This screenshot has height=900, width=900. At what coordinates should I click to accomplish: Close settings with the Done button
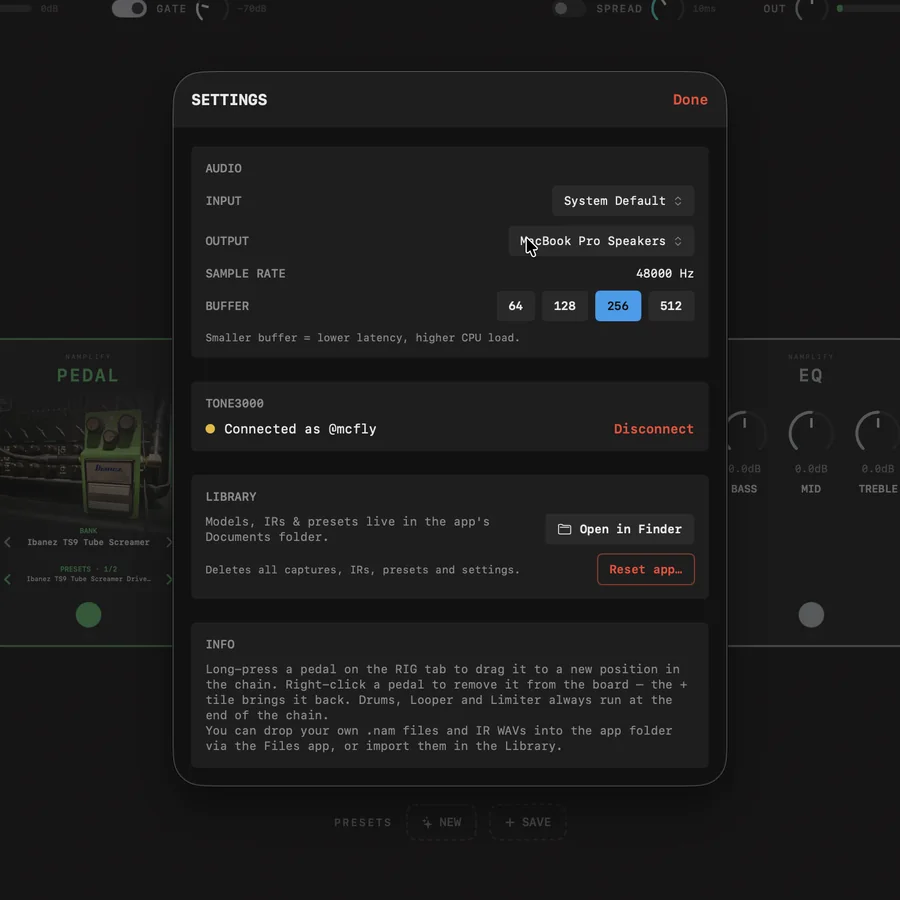[x=690, y=100]
